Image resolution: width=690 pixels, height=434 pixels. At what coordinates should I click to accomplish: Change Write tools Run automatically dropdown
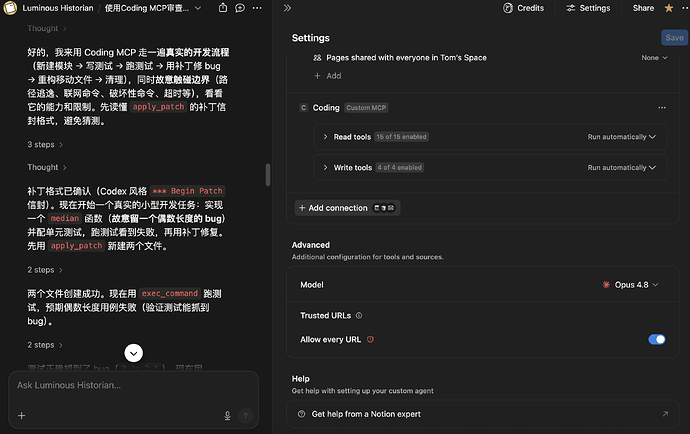click(x=621, y=168)
